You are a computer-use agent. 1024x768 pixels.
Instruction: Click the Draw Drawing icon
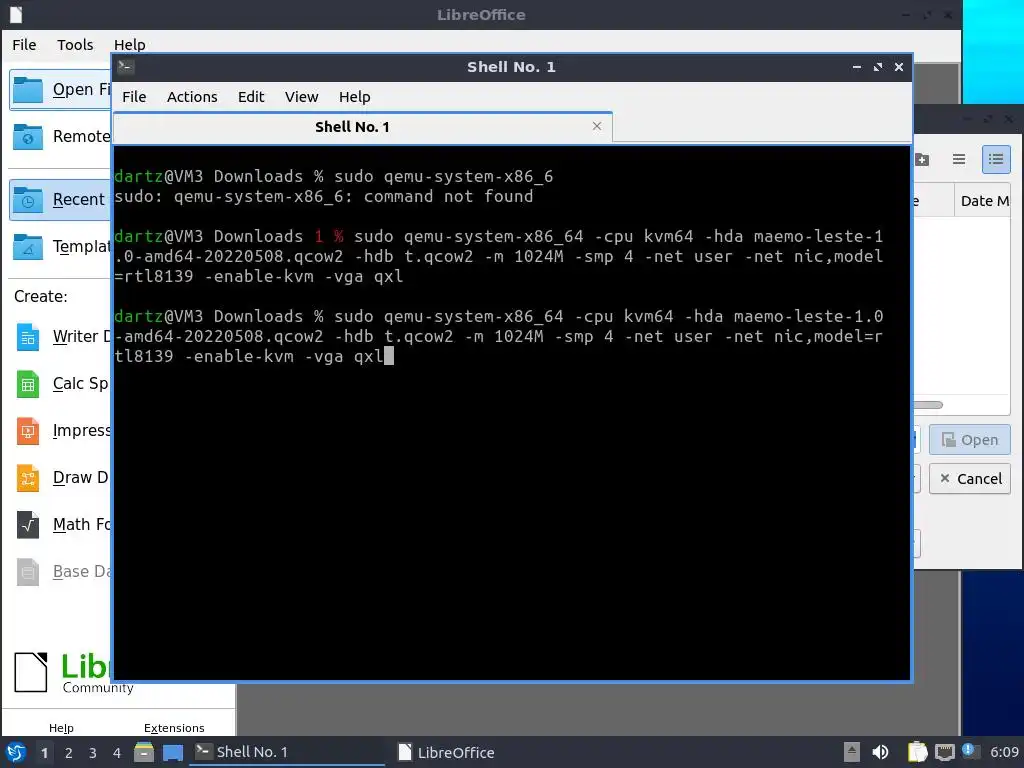27,478
